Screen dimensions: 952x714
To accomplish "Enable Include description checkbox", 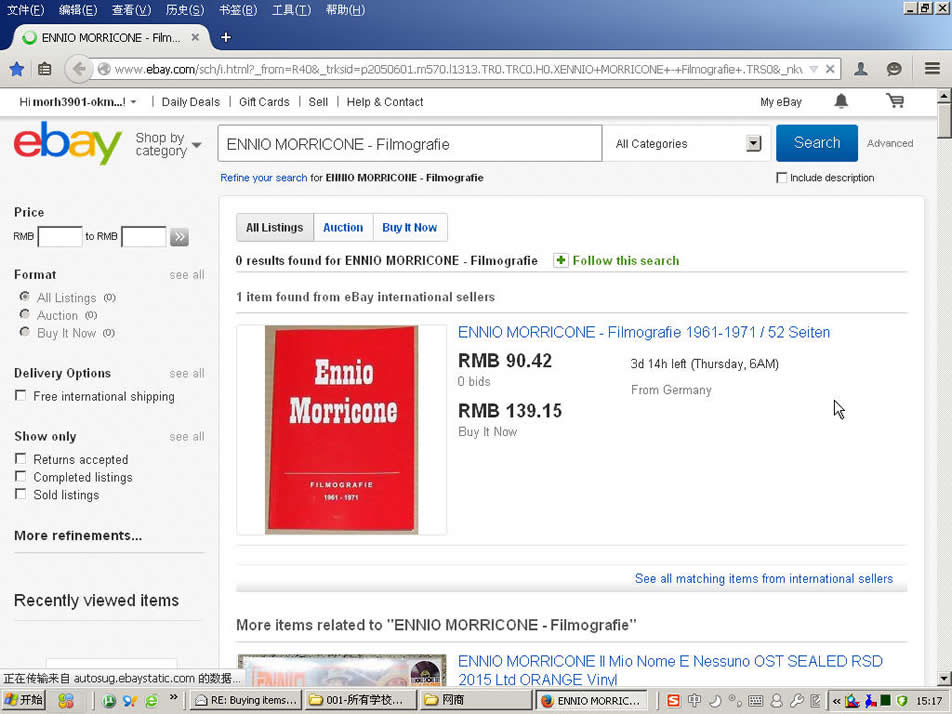I will pyautogui.click(x=781, y=178).
